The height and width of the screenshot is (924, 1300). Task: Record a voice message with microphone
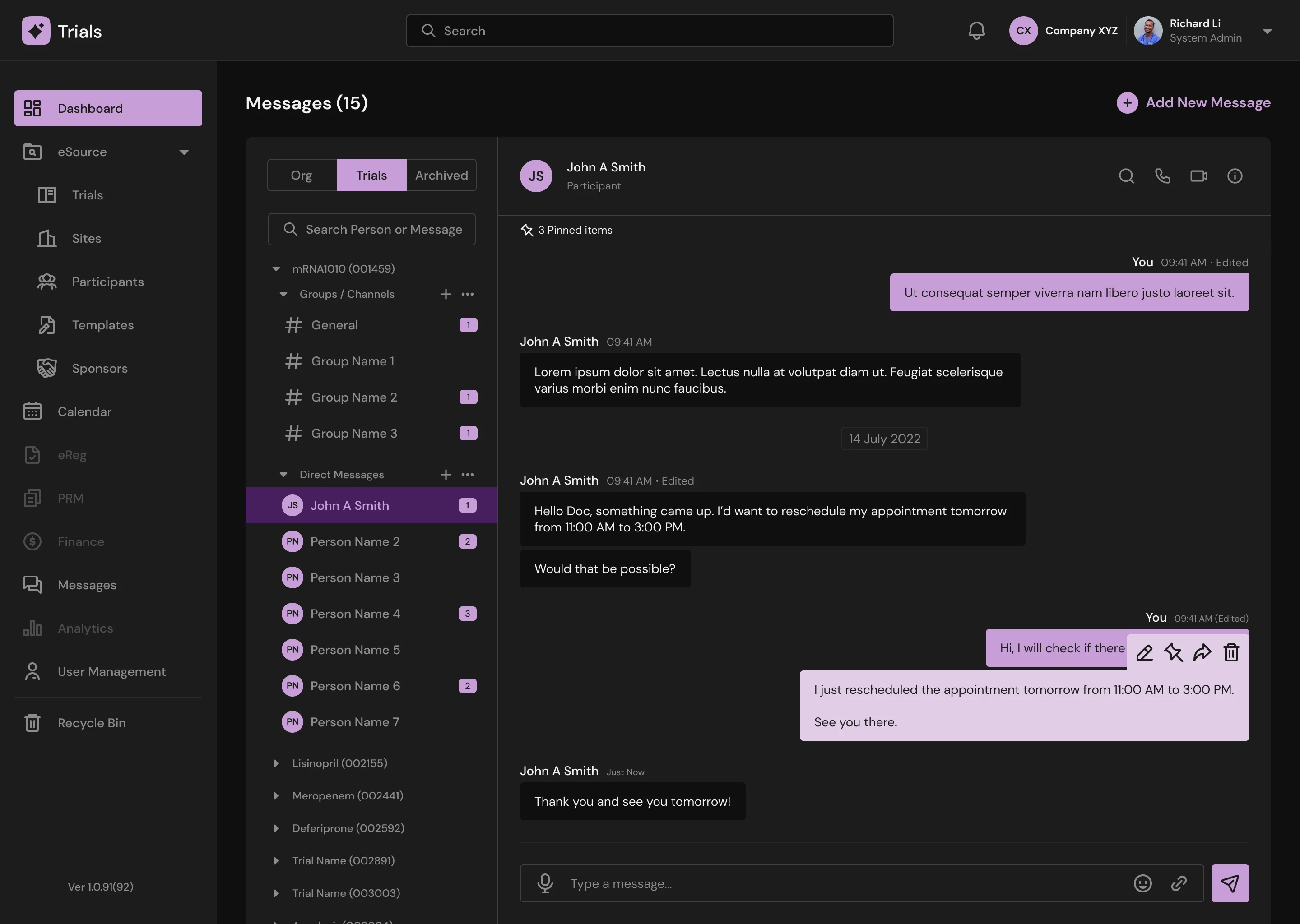(545, 883)
